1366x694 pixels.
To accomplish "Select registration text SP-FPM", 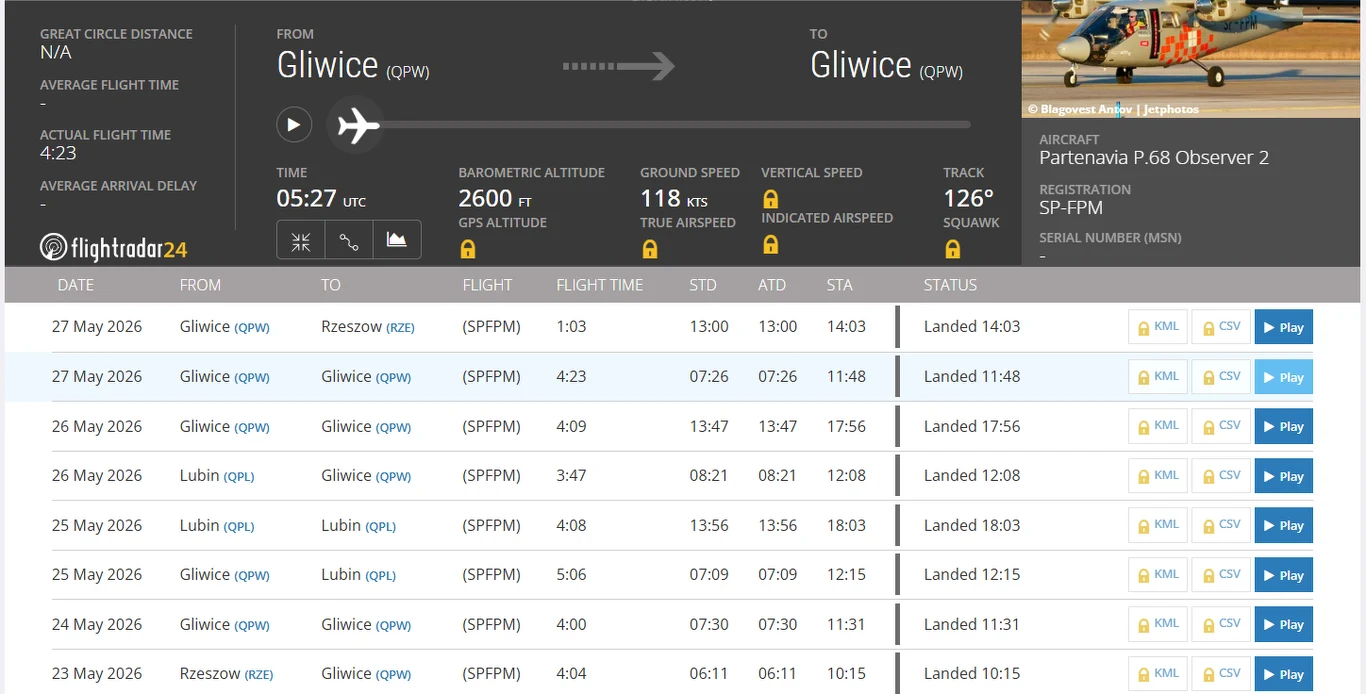I will click(1071, 208).
